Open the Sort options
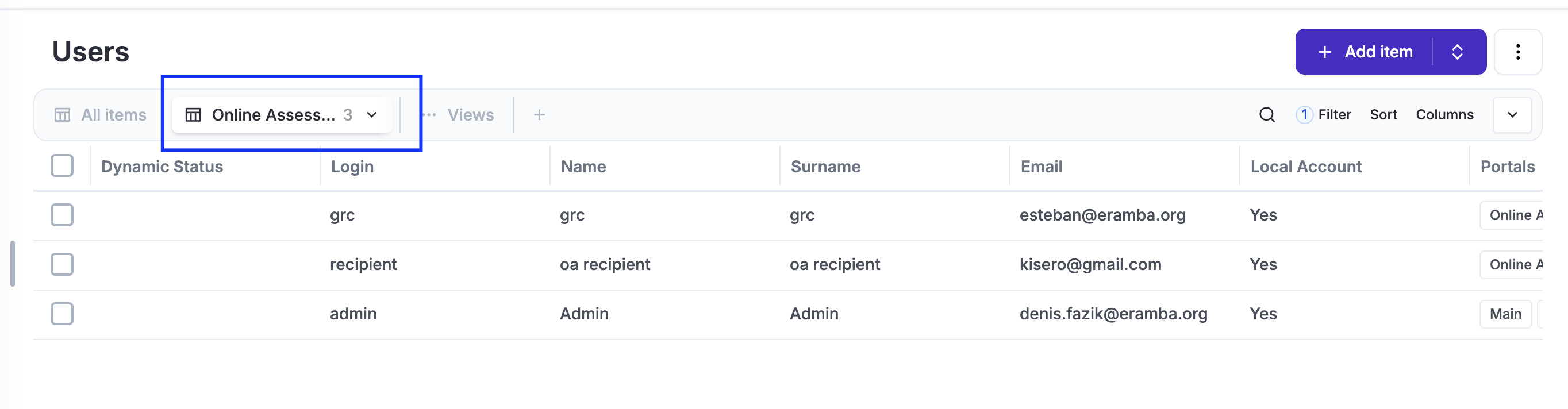 [x=1383, y=114]
